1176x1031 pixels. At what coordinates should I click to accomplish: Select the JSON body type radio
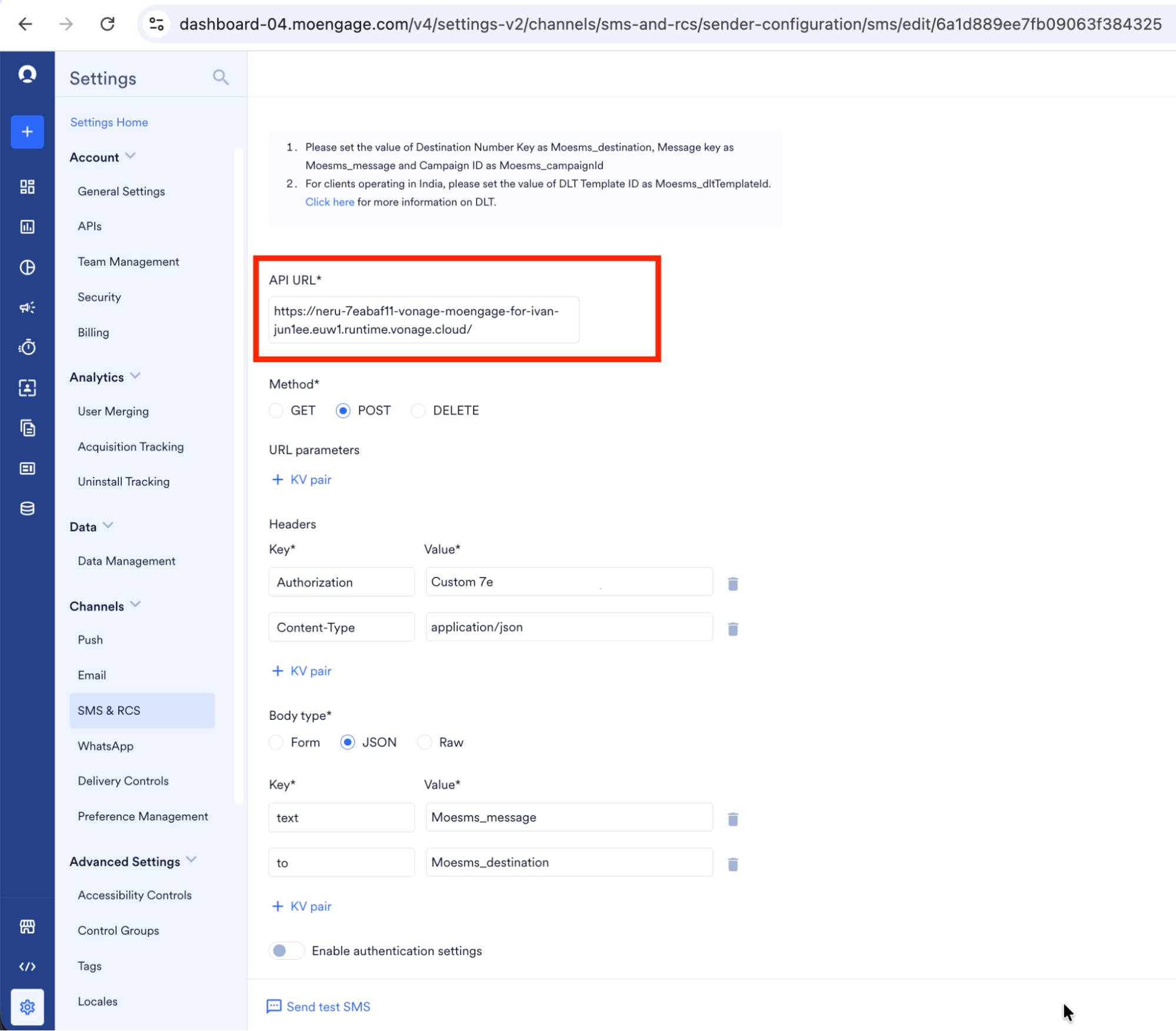point(348,742)
